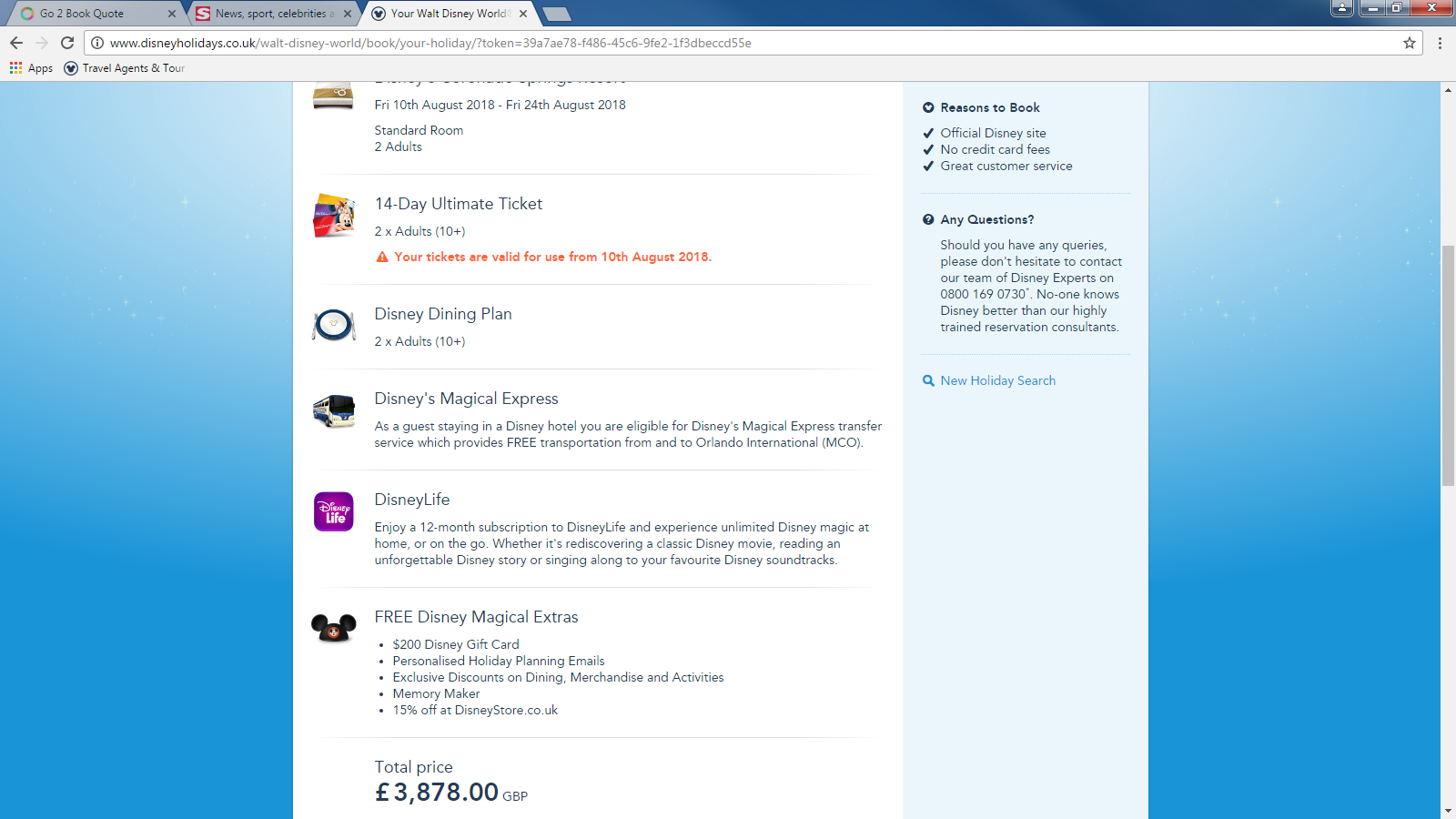Click the site information icon in address bar
The width and height of the screenshot is (1456, 819).
coord(97,43)
